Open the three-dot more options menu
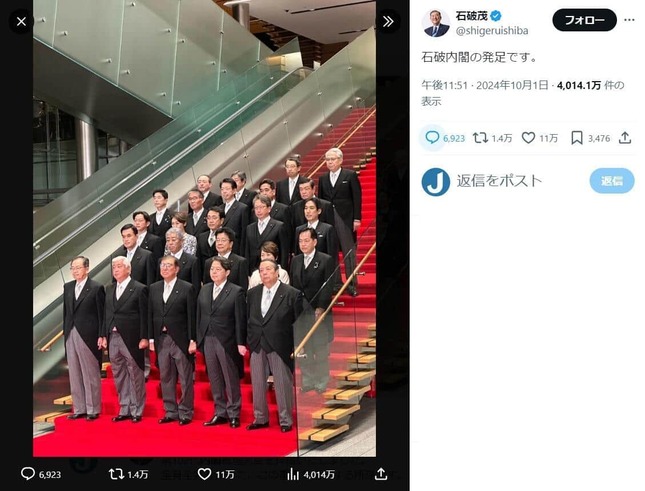 click(x=627, y=20)
